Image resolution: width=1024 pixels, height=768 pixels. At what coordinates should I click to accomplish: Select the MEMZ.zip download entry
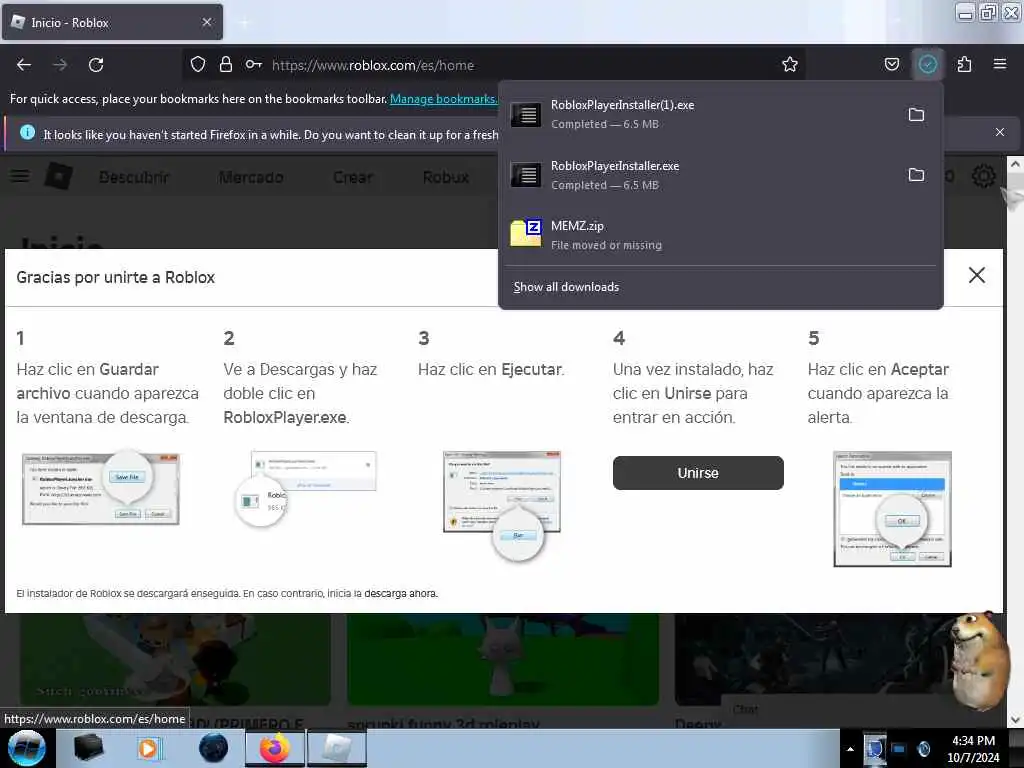[720, 234]
